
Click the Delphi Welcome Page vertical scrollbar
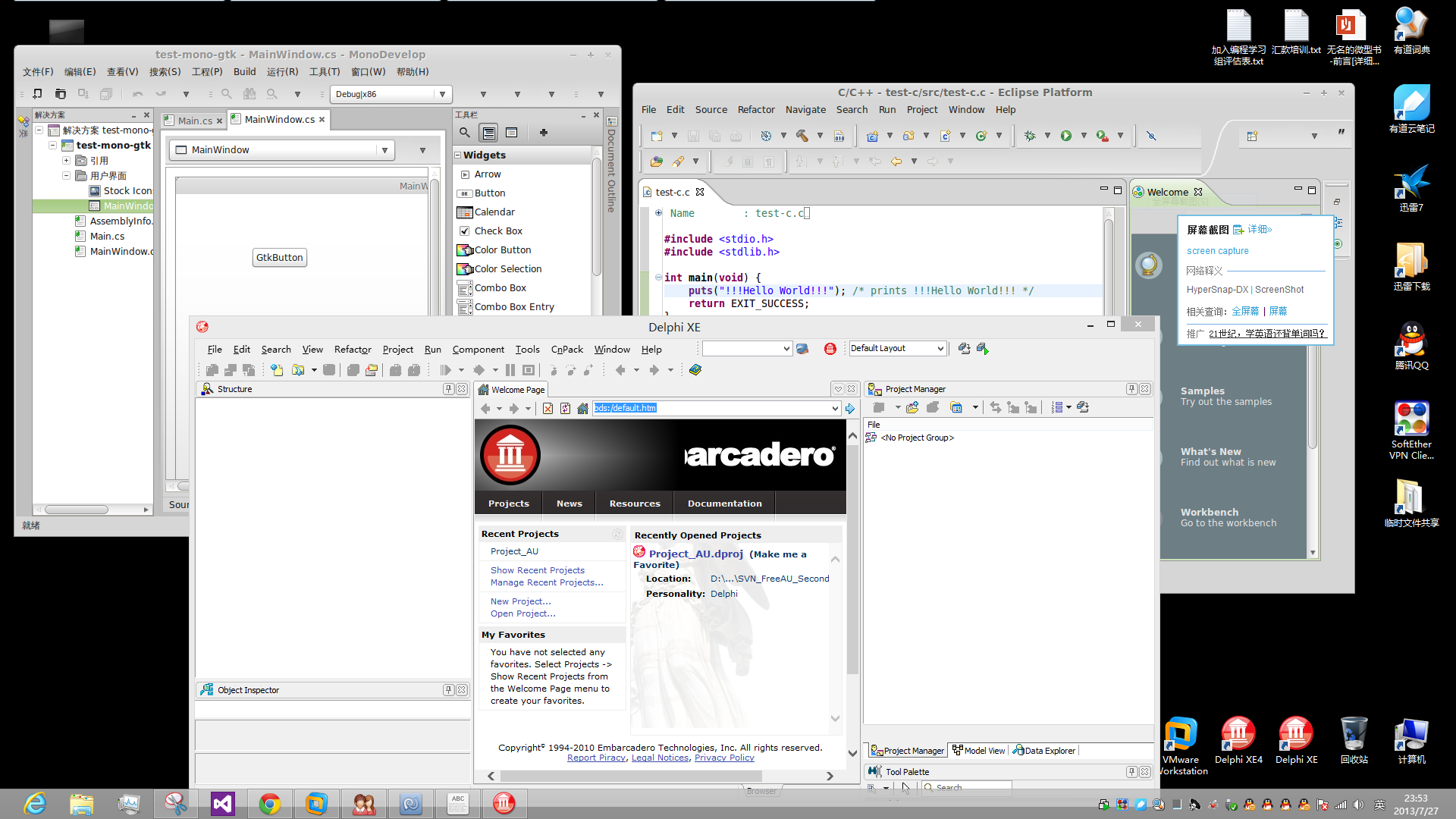tap(852, 559)
